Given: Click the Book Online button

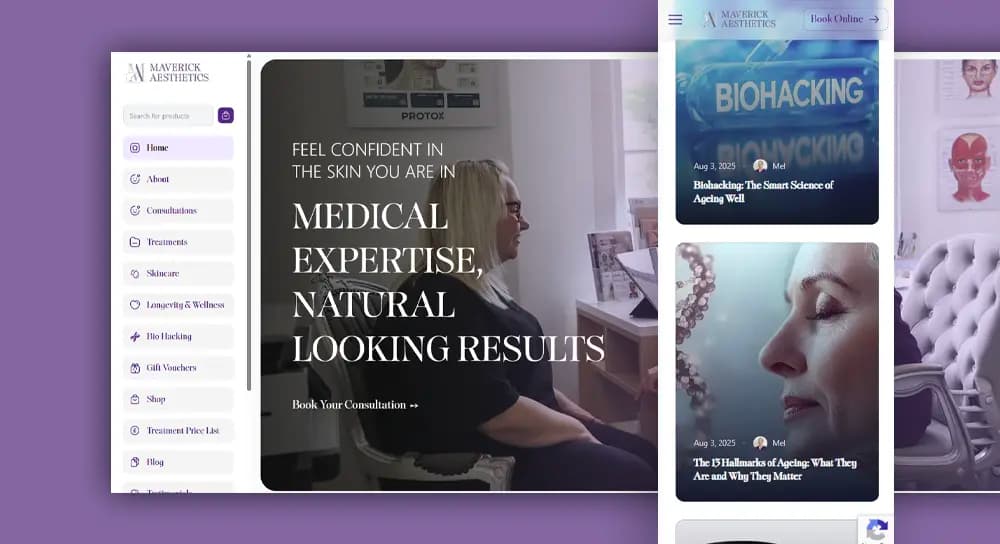Looking at the screenshot, I should click(845, 19).
